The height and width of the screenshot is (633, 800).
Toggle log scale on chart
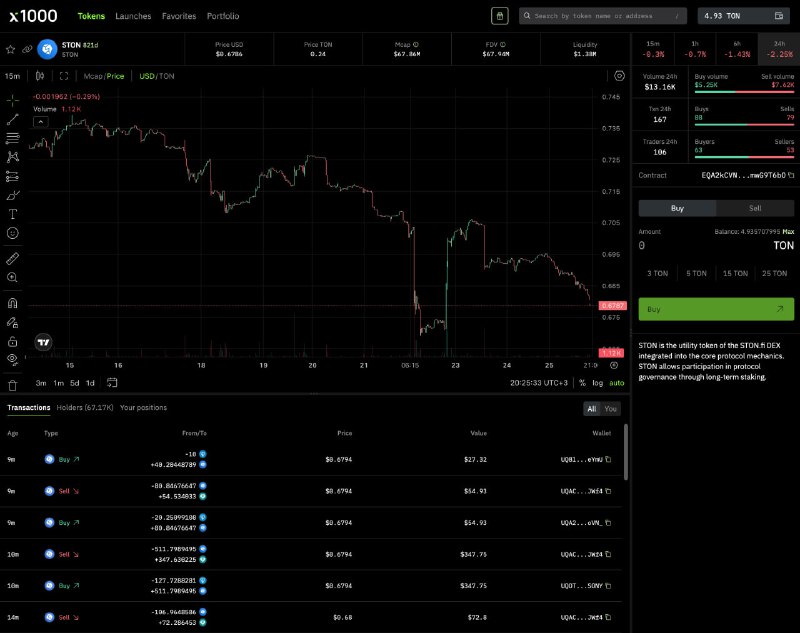pyautogui.click(x=598, y=383)
